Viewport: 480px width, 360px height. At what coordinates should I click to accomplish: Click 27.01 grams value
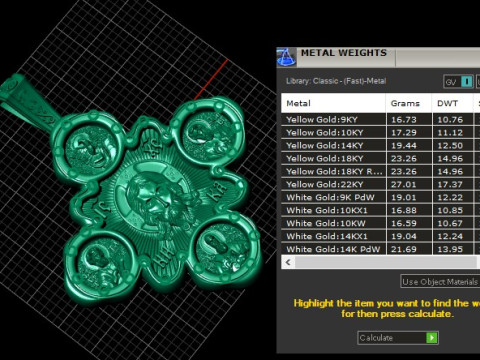[x=403, y=184]
